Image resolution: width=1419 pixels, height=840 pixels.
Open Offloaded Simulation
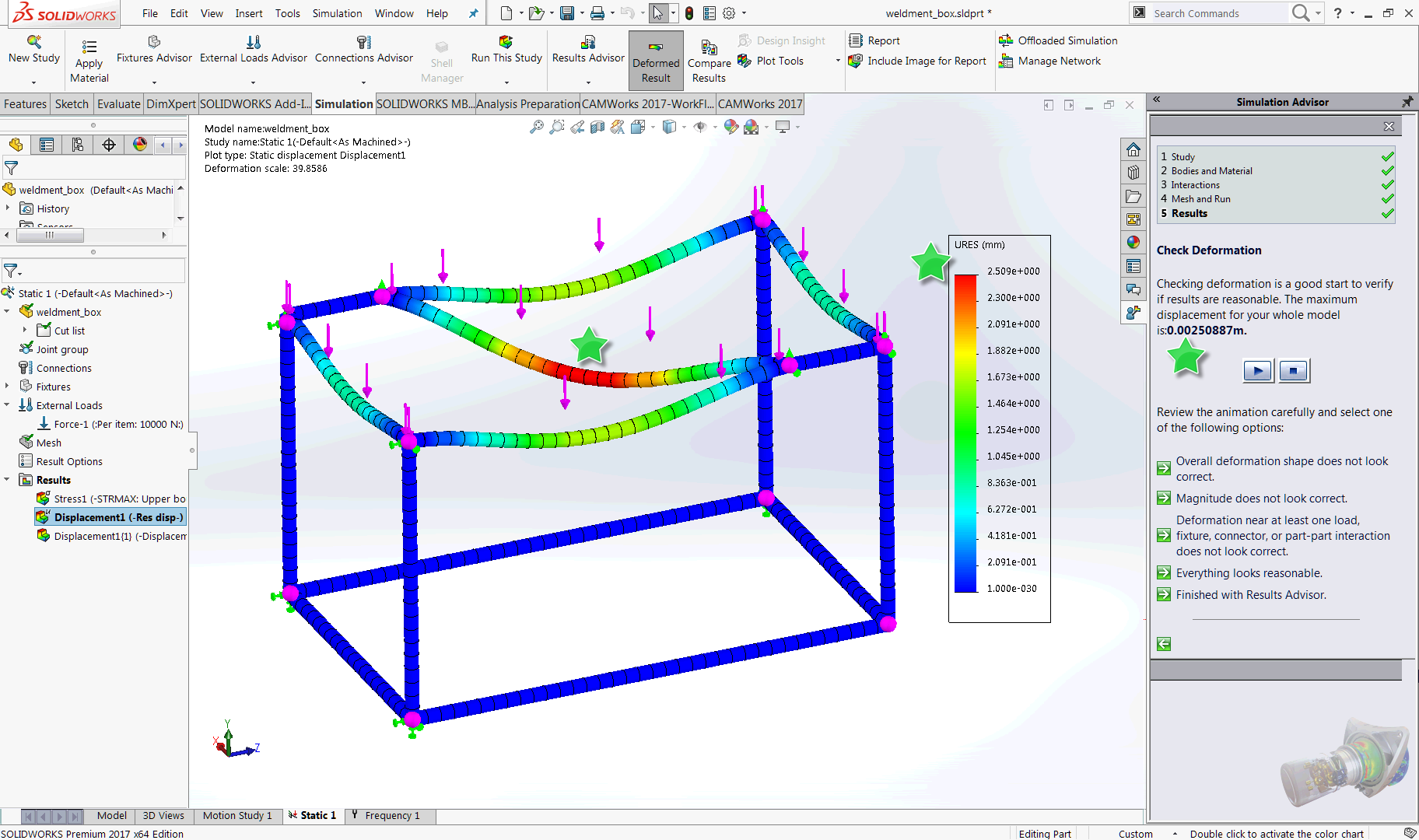tap(1058, 40)
